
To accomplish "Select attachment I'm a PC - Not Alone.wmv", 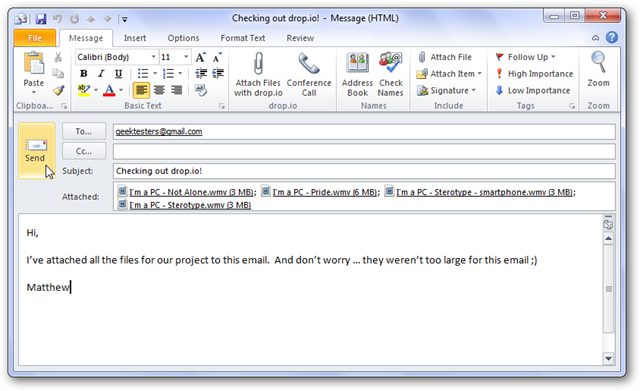I will click(x=187, y=192).
